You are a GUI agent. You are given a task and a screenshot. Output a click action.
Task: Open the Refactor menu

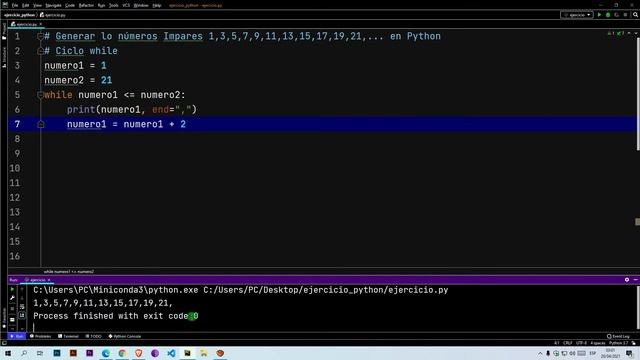[86, 5]
